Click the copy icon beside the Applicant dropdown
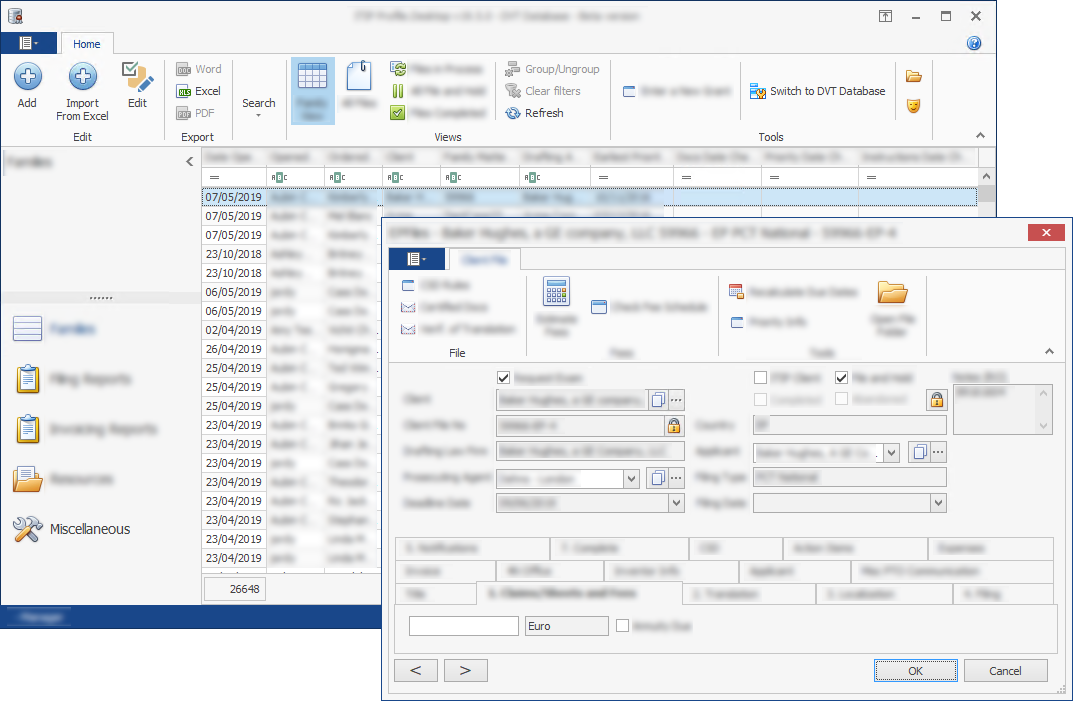This screenshot has width=1073, height=701. pyautogui.click(x=920, y=452)
